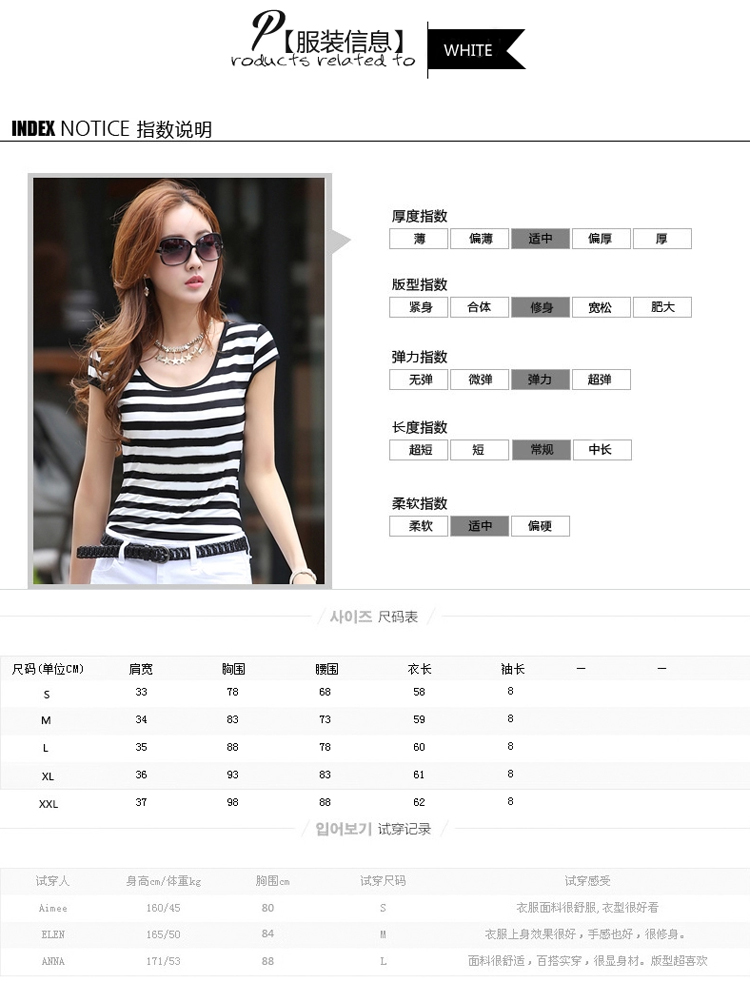
Task: Select the 超弹 option box
Action: pyautogui.click(x=600, y=380)
